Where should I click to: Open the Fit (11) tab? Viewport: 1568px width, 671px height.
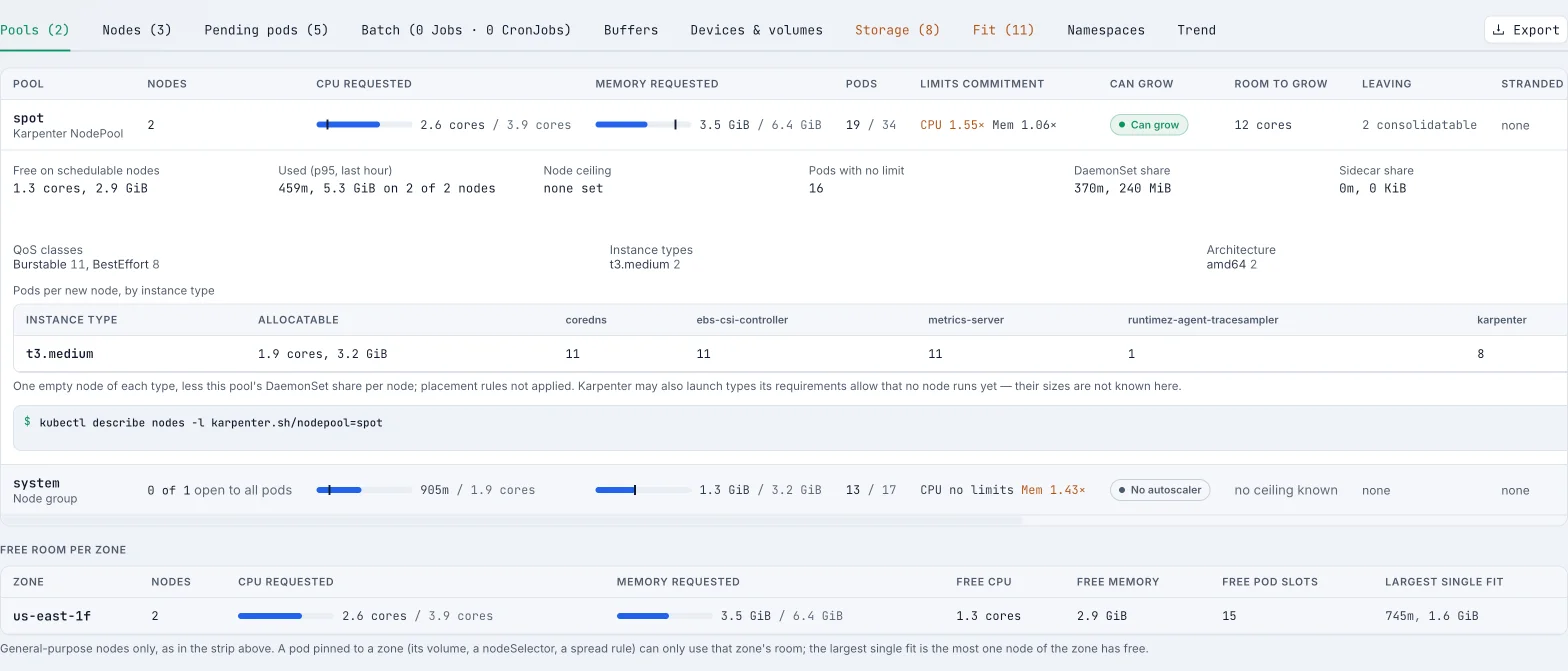click(1003, 30)
